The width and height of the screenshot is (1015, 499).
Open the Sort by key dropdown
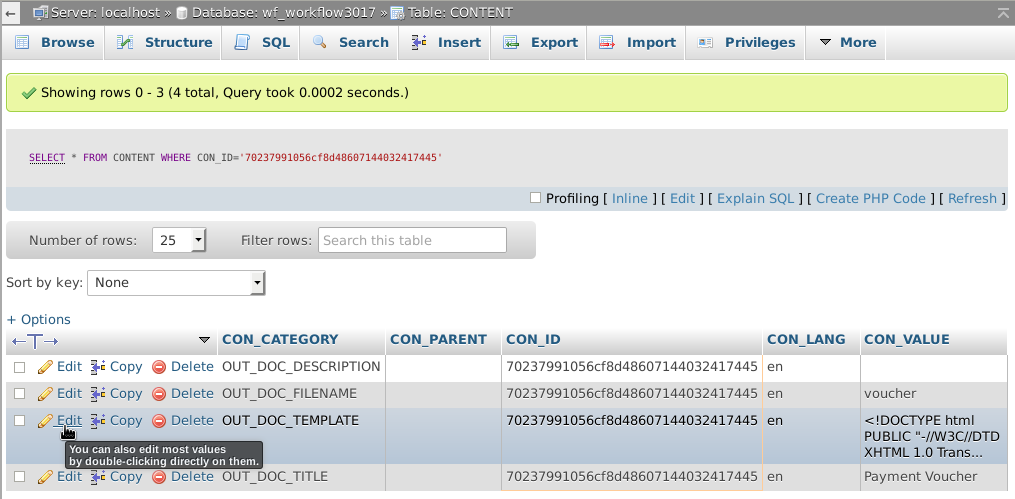(176, 283)
